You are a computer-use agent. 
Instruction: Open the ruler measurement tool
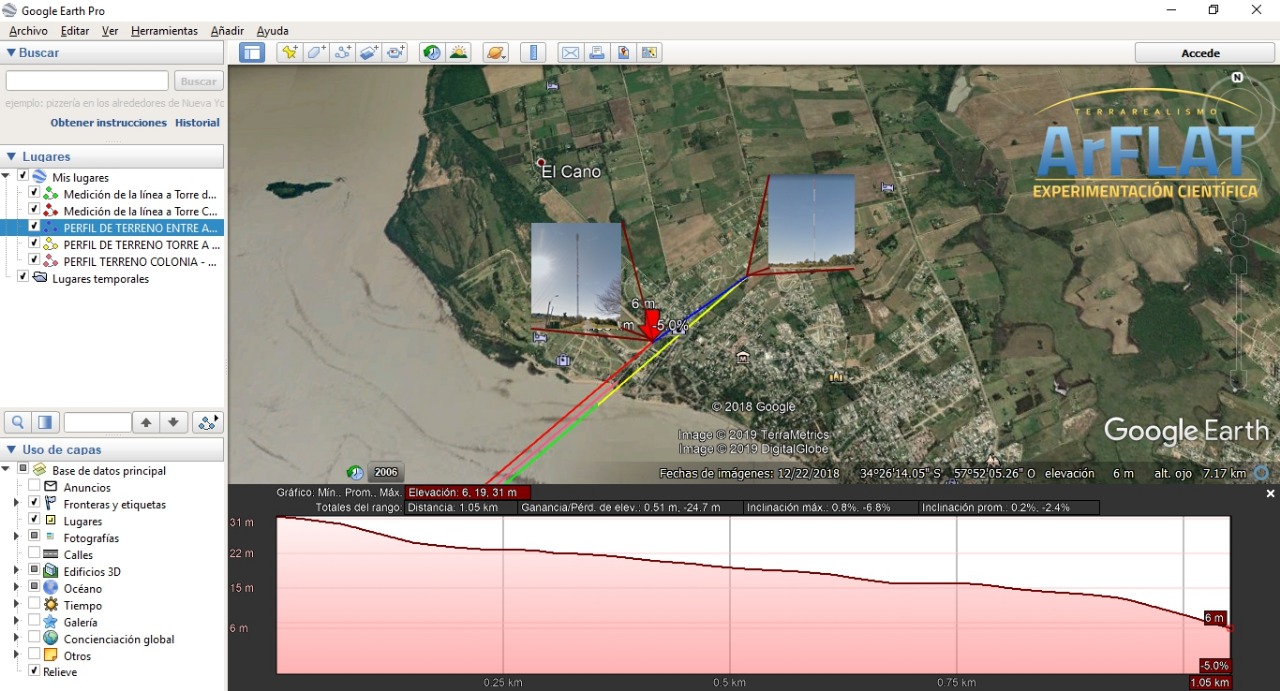tap(533, 53)
